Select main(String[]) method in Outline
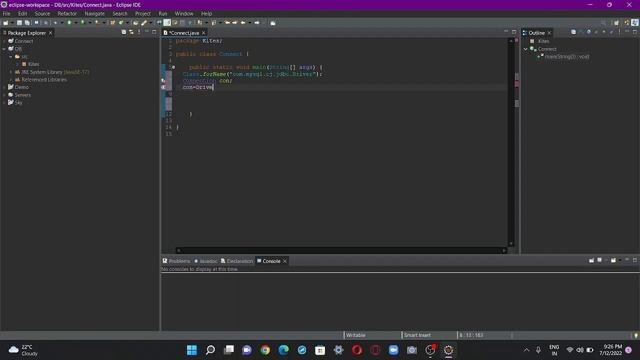The width and height of the screenshot is (640, 360). point(565,57)
